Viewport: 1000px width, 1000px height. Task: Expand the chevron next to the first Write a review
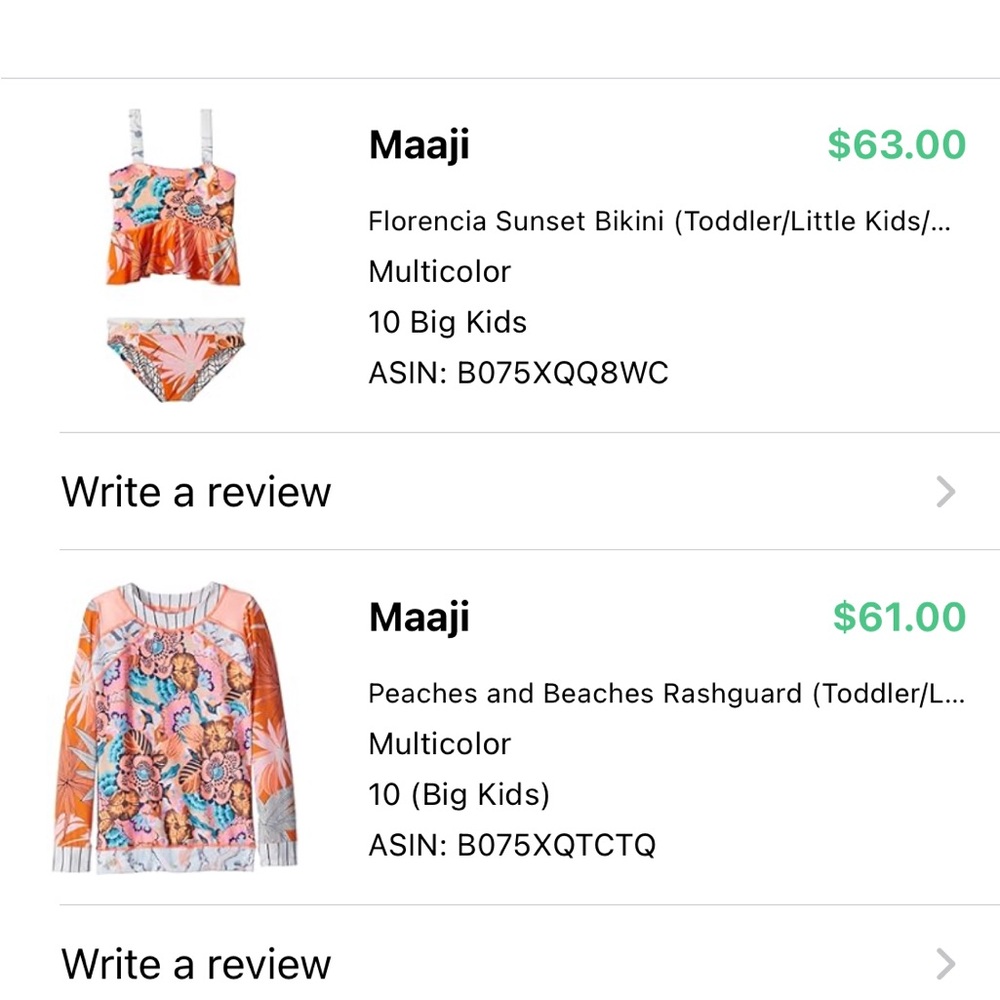tap(945, 491)
